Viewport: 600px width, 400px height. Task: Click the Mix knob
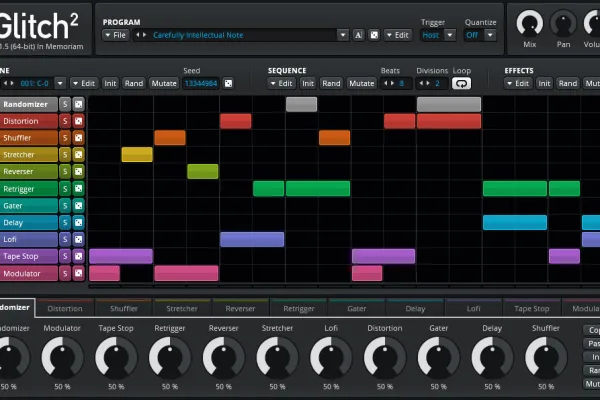(530, 24)
